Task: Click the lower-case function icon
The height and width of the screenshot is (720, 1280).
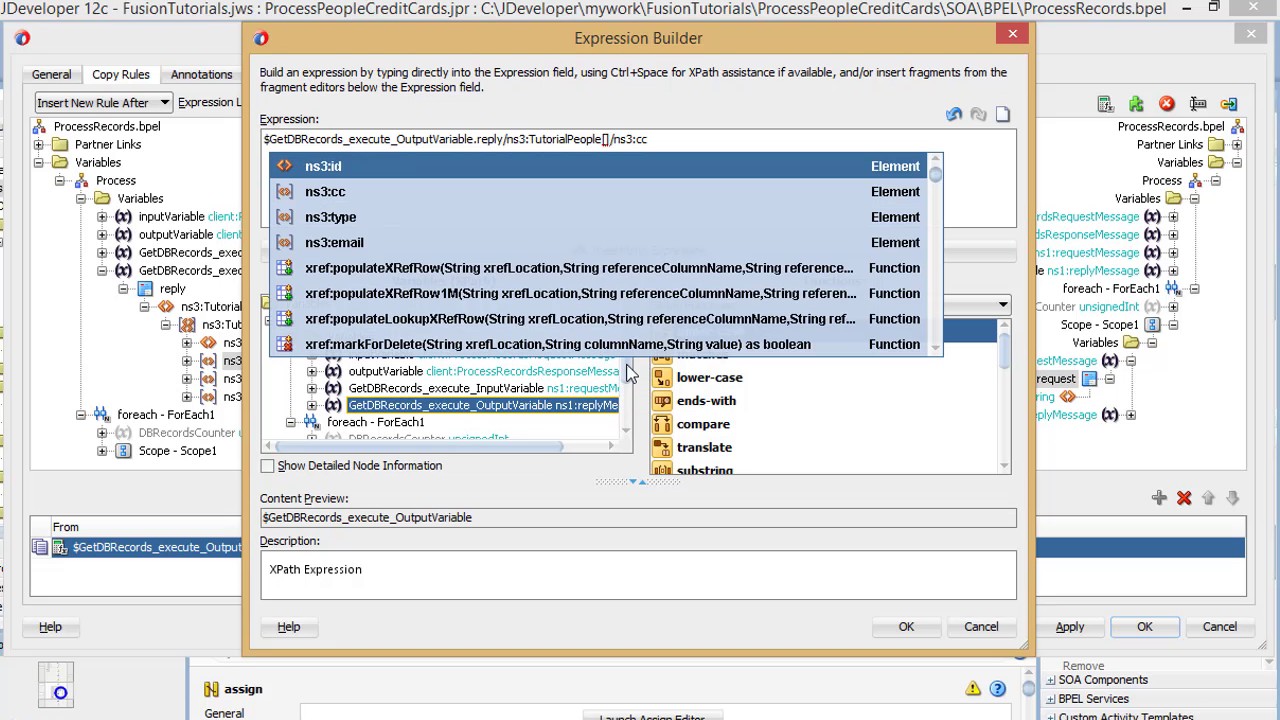Action: 662,377
